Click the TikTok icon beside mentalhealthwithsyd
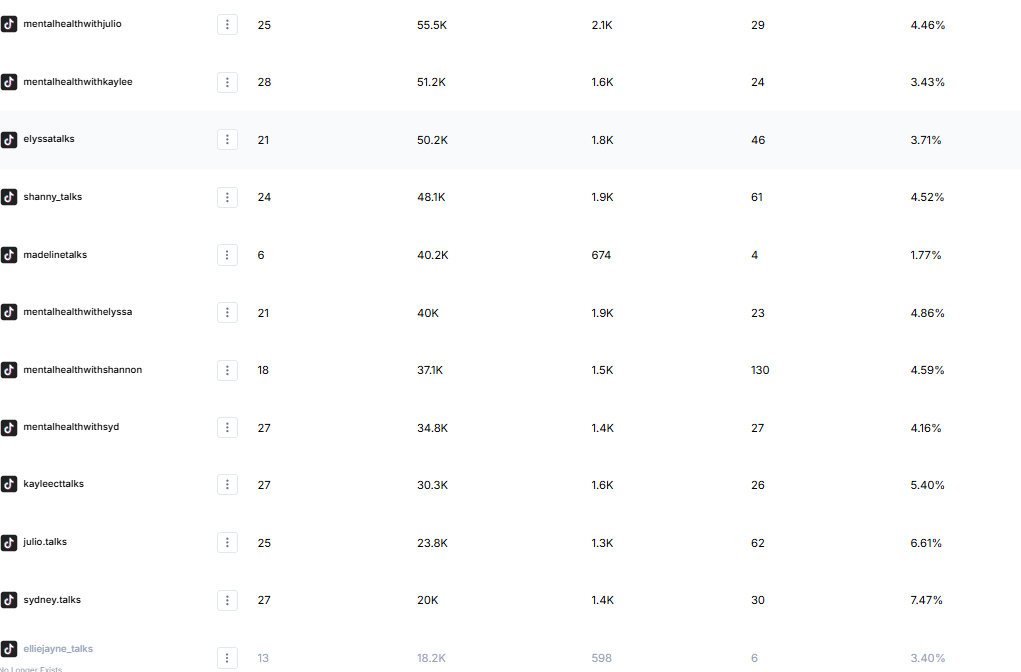Viewport: 1021px width, 672px height. tap(9, 428)
